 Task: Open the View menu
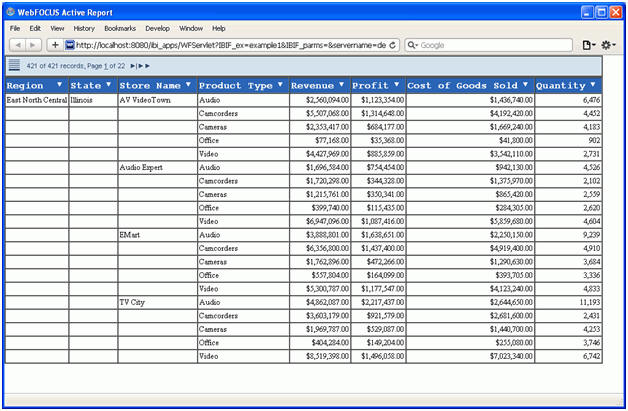click(57, 28)
